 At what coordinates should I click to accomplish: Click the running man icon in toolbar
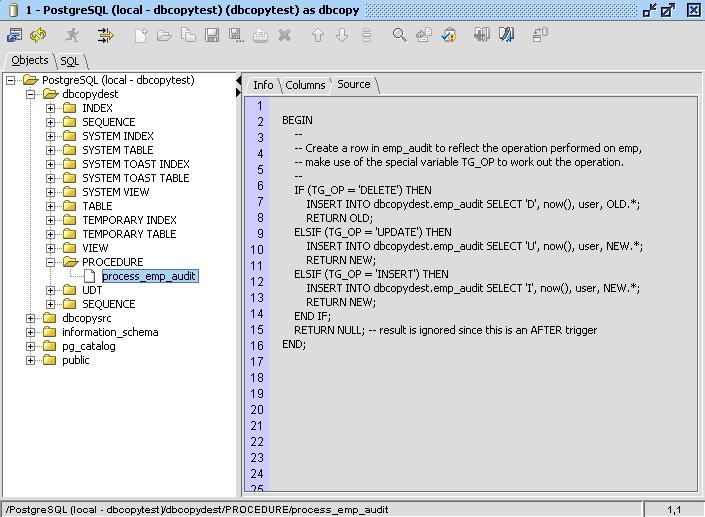pyautogui.click(x=72, y=35)
